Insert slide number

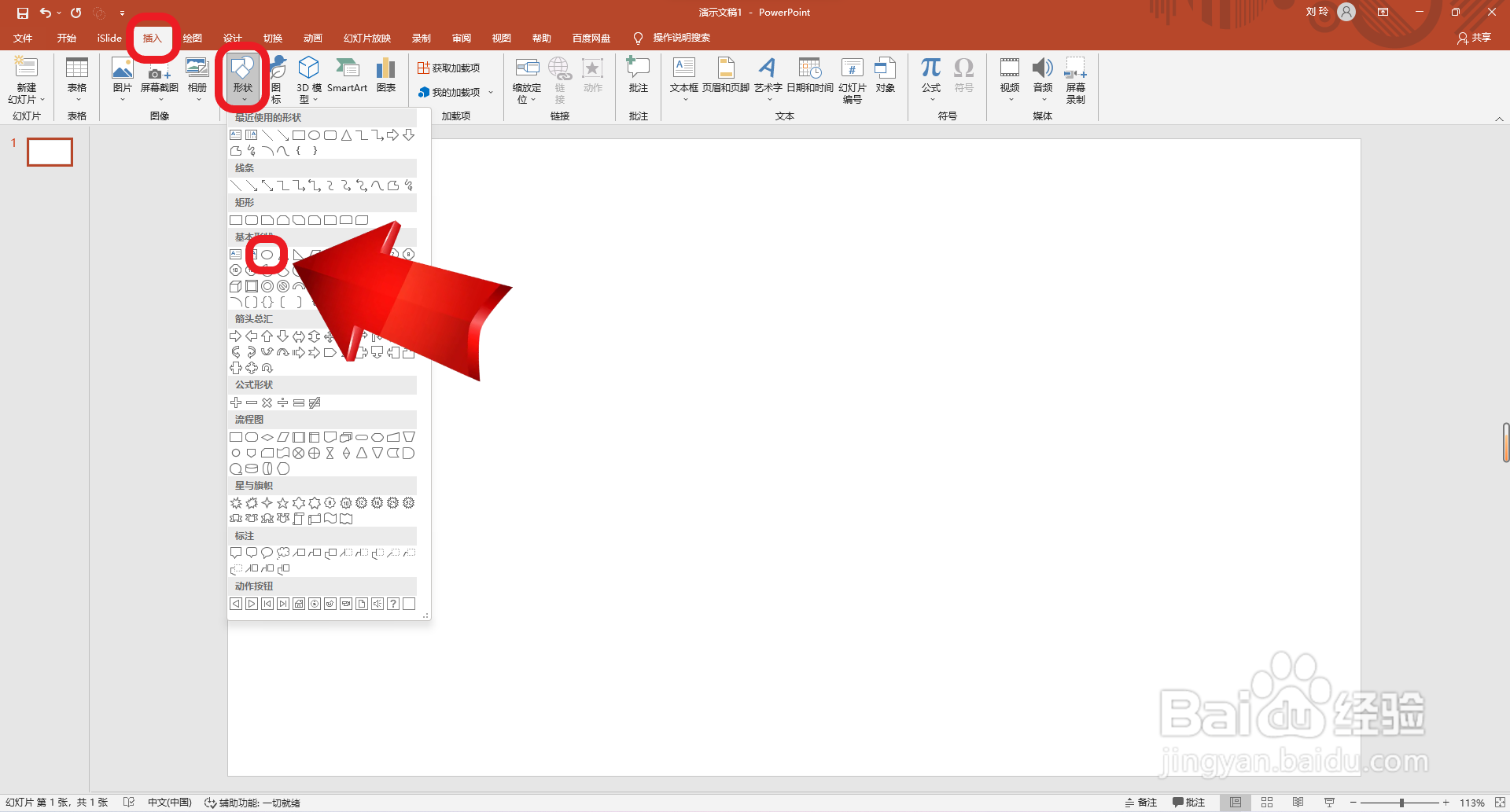(x=853, y=80)
